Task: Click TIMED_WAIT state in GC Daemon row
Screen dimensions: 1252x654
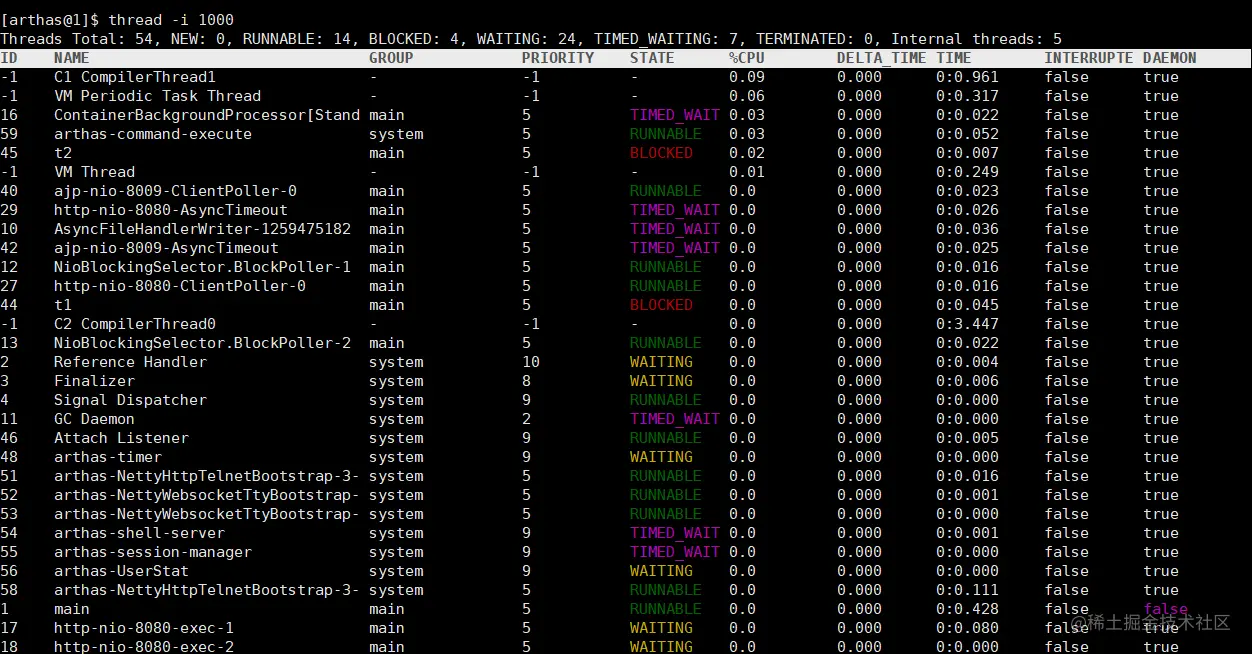Action: pos(675,418)
